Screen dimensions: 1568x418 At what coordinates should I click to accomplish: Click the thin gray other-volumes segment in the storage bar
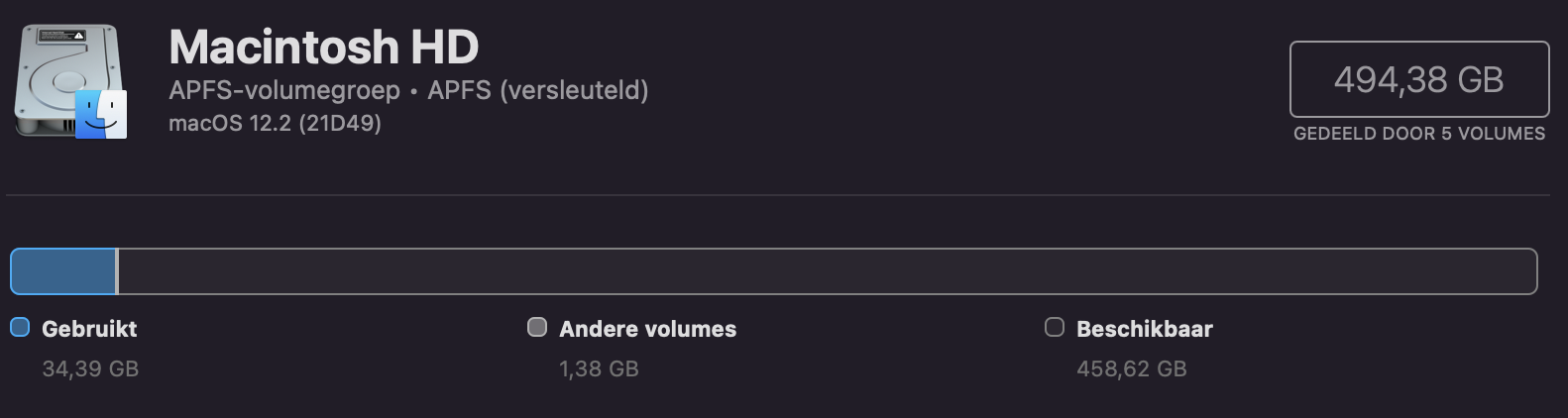(x=117, y=271)
